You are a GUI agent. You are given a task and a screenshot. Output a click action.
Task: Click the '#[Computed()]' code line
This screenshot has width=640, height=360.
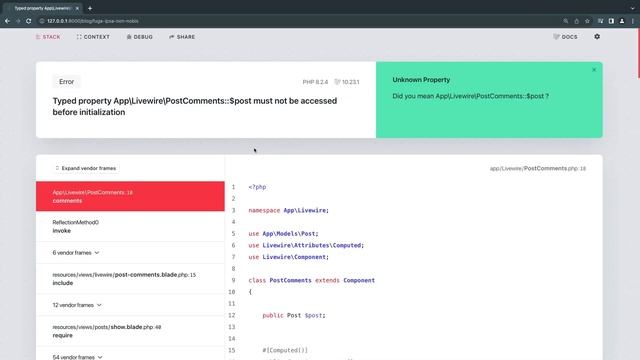(285, 350)
